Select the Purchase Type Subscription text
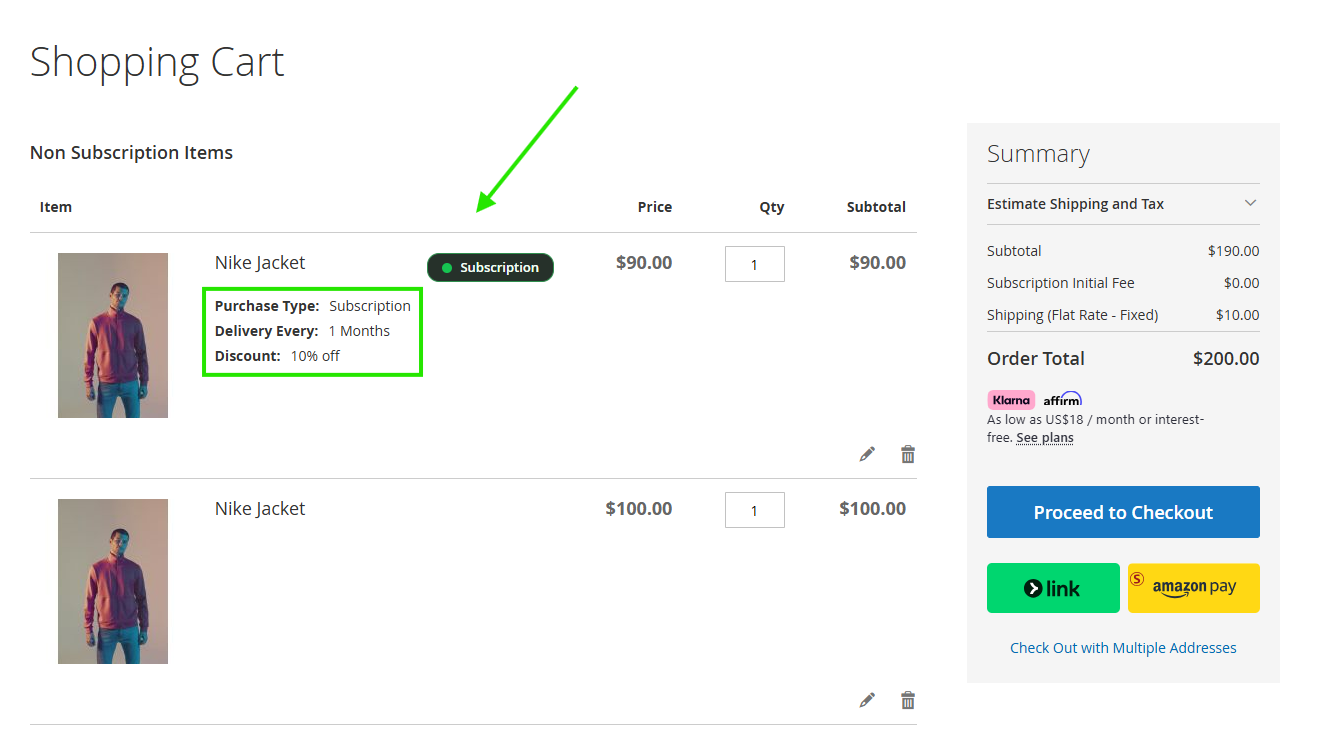Image resolution: width=1334 pixels, height=755 pixels. (313, 306)
